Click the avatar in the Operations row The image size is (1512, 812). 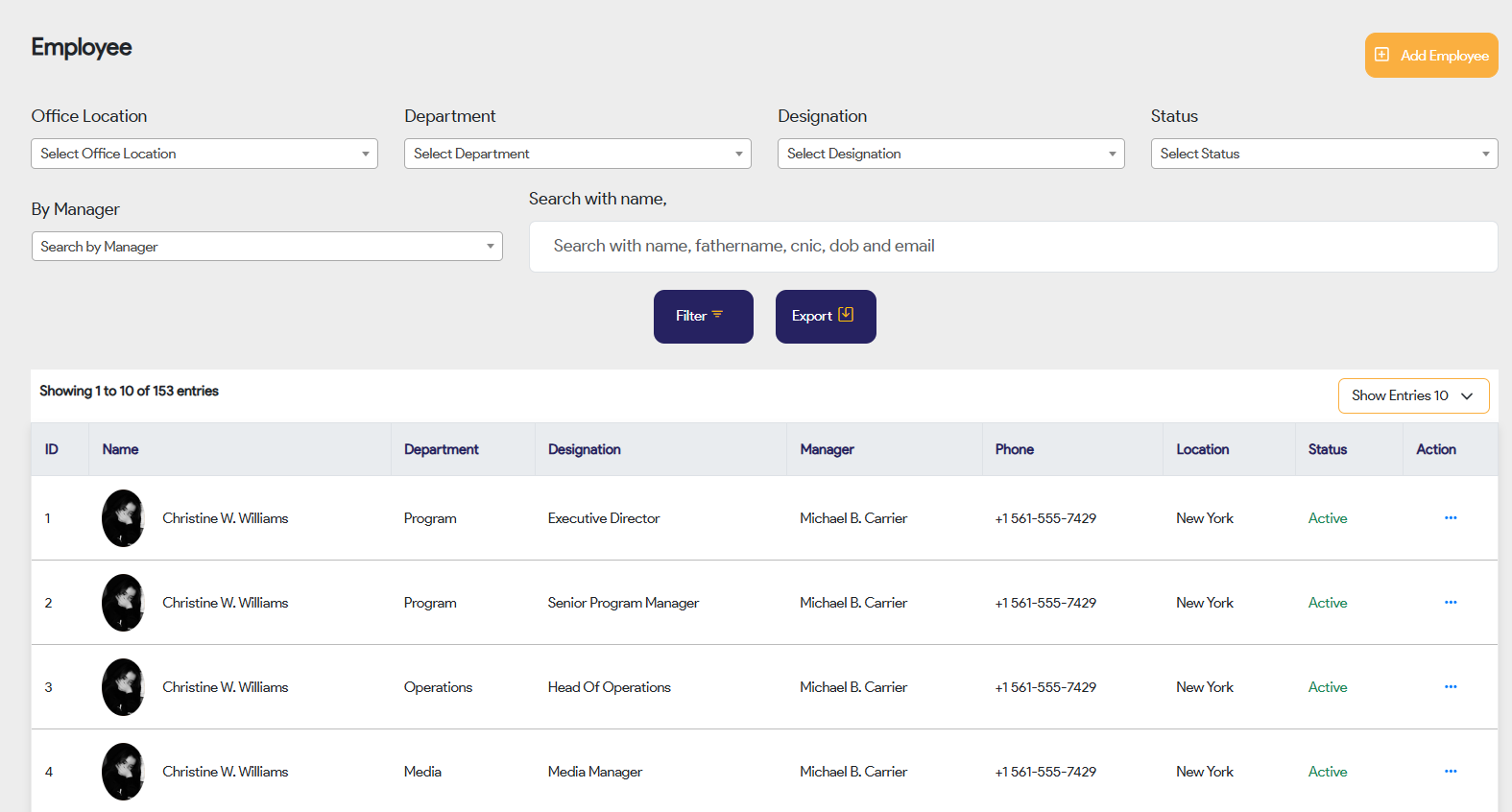click(124, 687)
